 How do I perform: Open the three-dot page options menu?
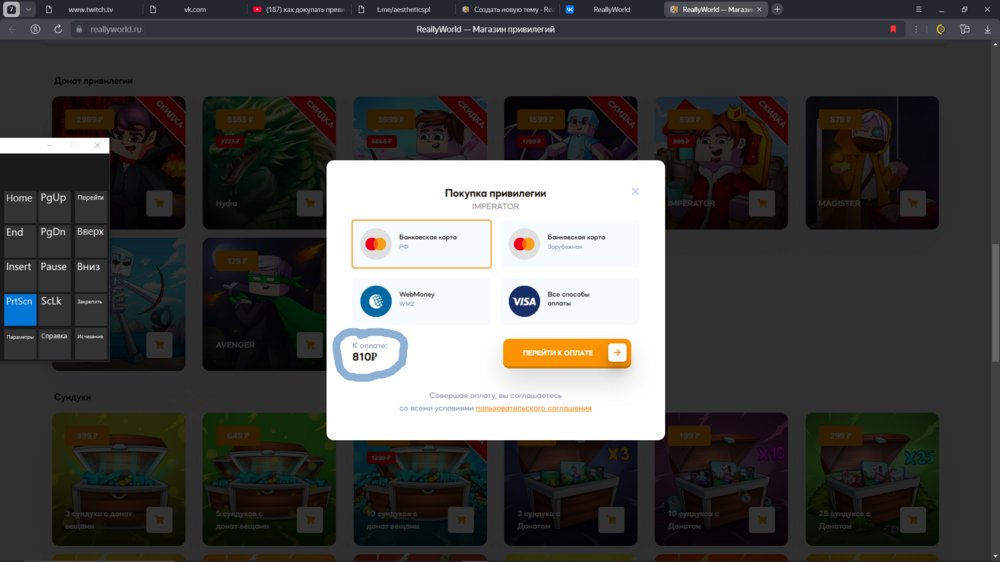pyautogui.click(x=916, y=29)
